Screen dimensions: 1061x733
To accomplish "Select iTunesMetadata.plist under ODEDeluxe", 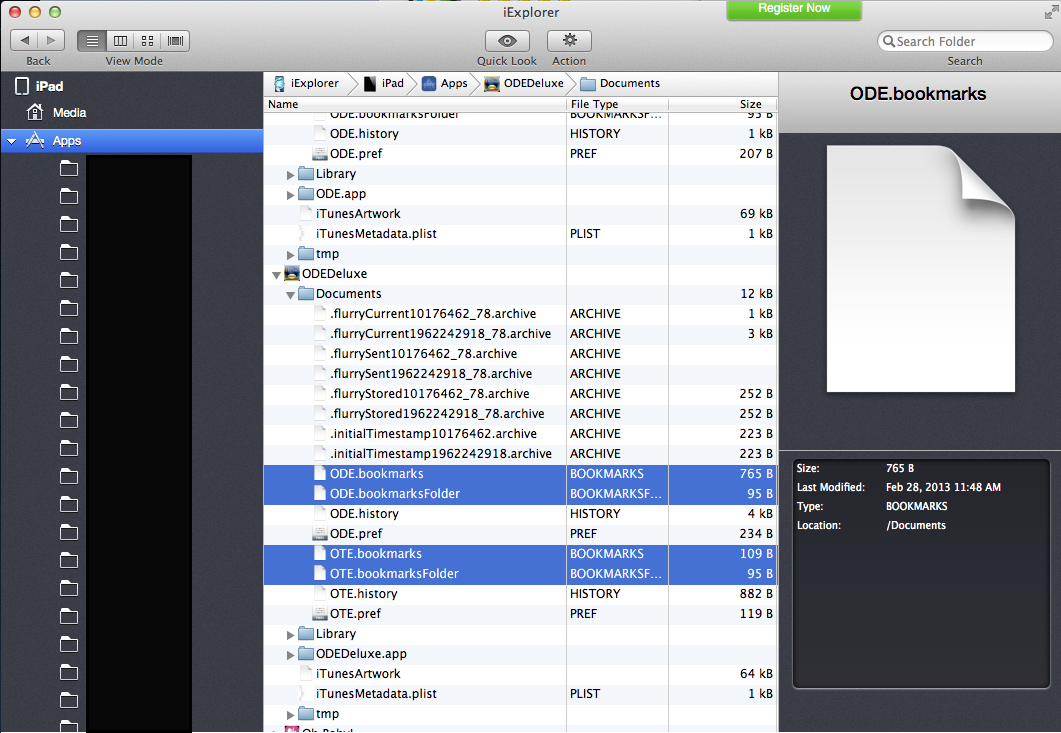I will pyautogui.click(x=520, y=694).
